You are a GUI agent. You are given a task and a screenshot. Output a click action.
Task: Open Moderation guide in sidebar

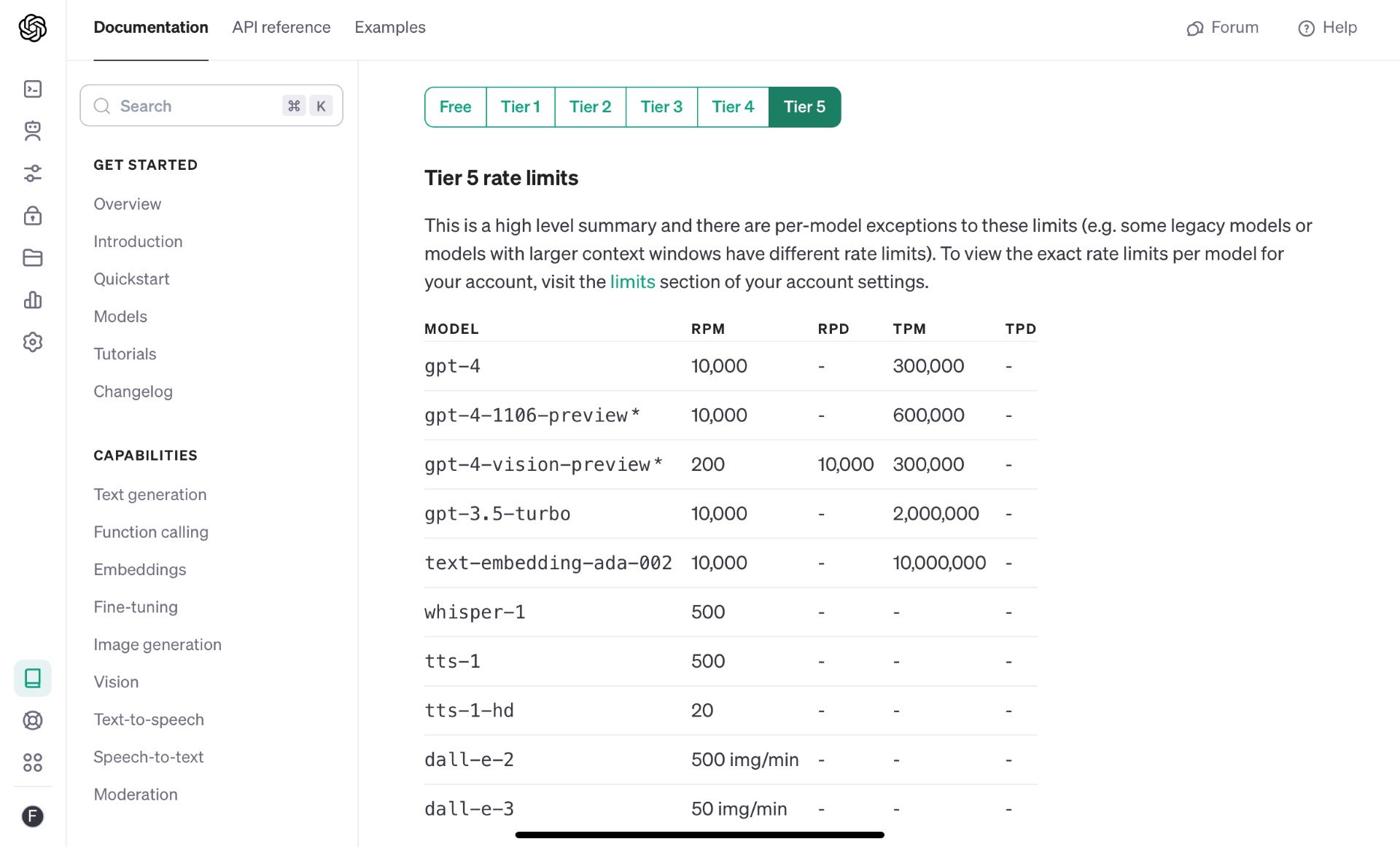coord(136,795)
